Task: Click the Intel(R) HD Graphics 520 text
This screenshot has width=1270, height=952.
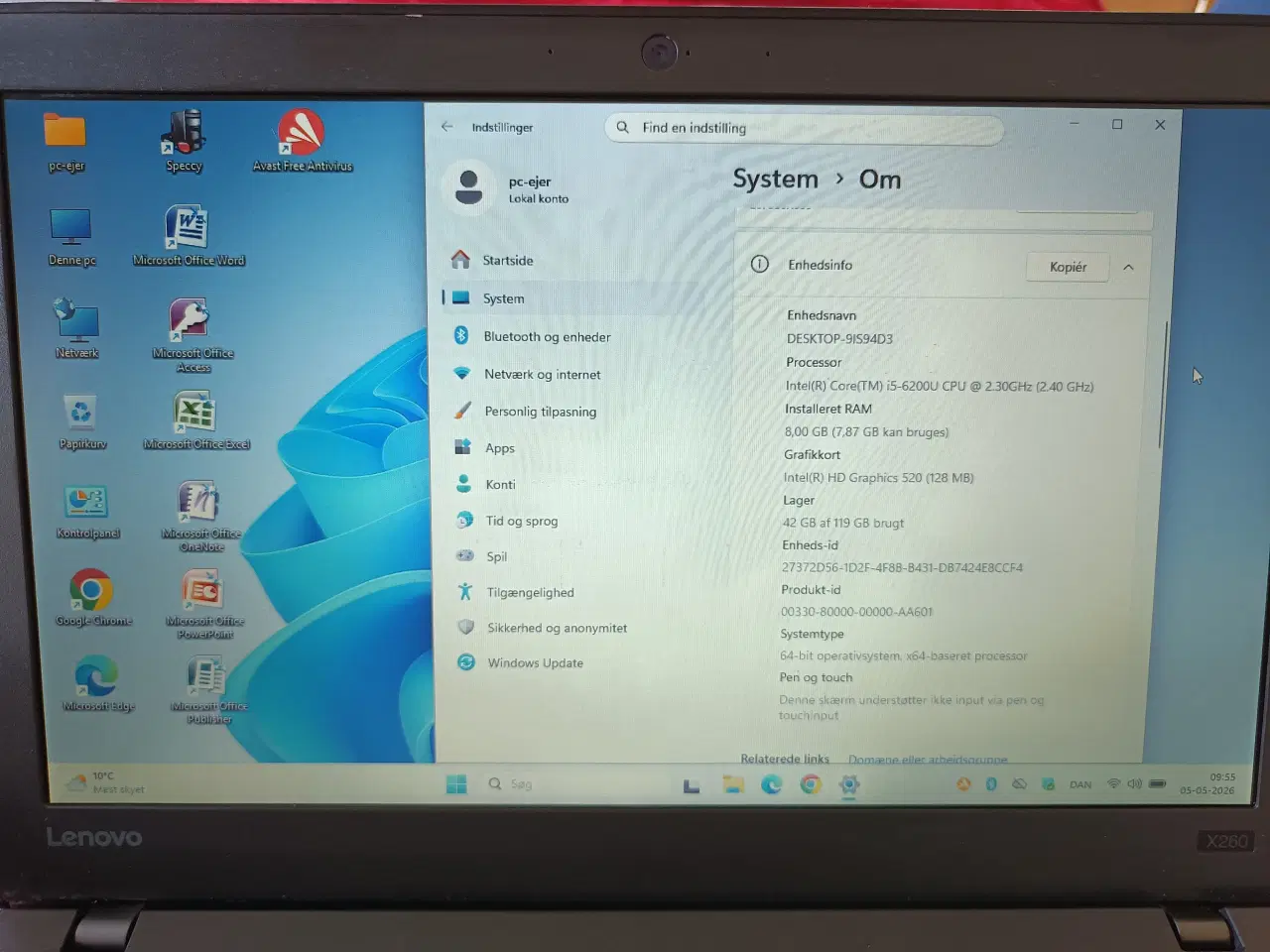Action: [878, 478]
